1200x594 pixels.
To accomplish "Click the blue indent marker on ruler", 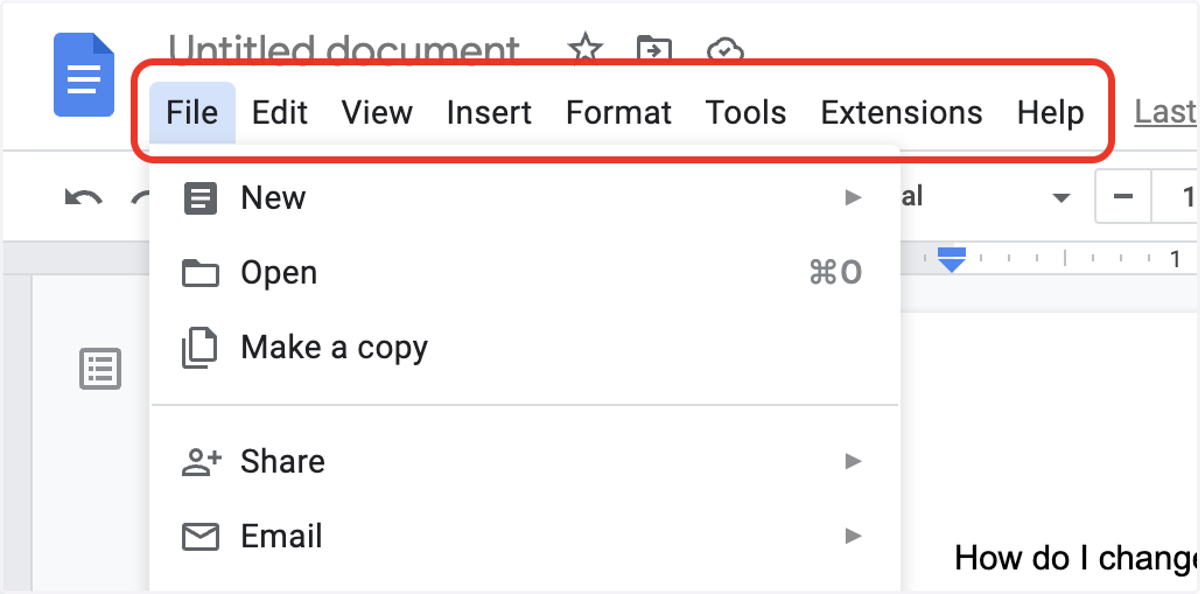I will pos(952,260).
